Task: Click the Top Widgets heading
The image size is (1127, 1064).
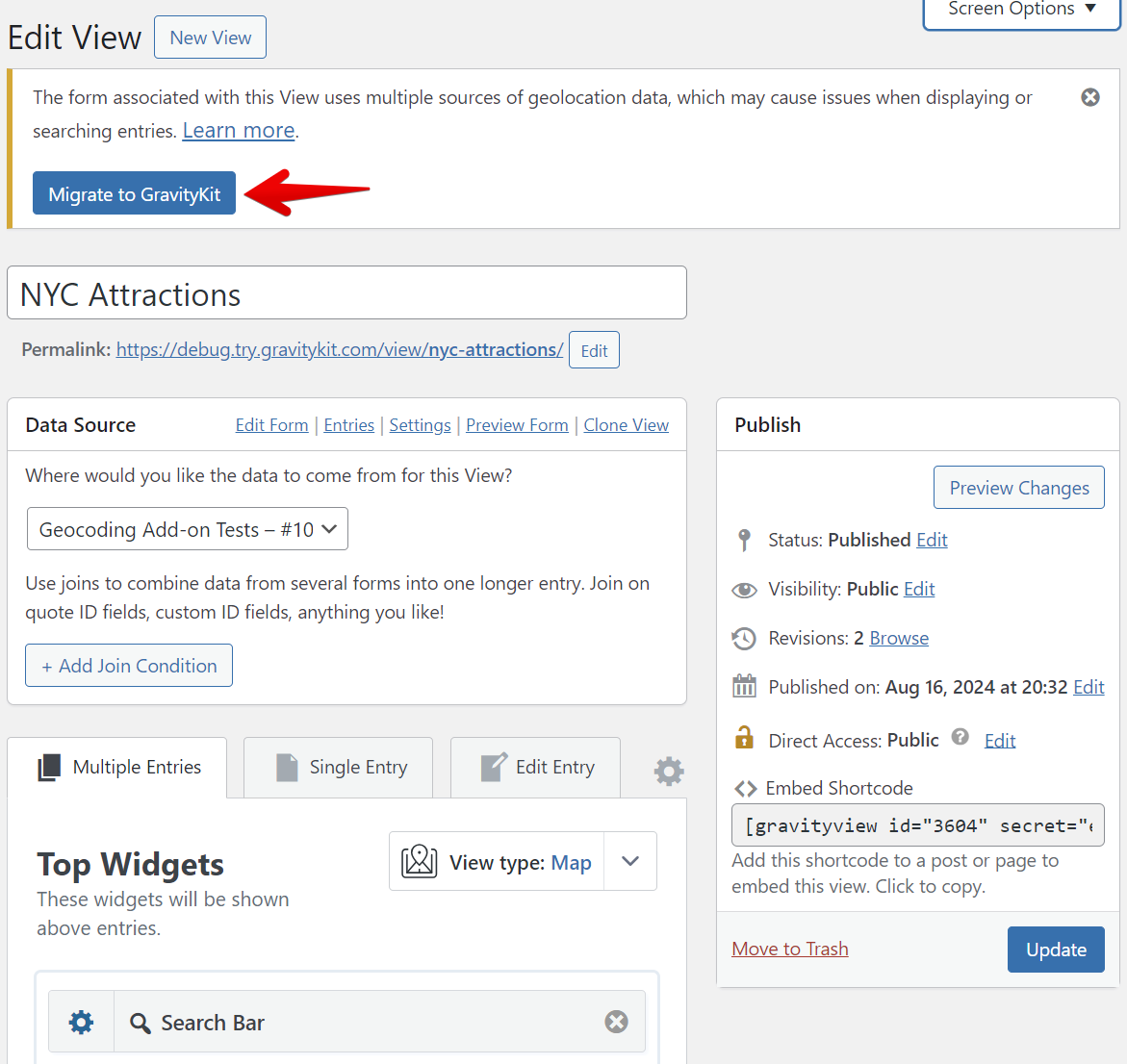Action: [130, 864]
